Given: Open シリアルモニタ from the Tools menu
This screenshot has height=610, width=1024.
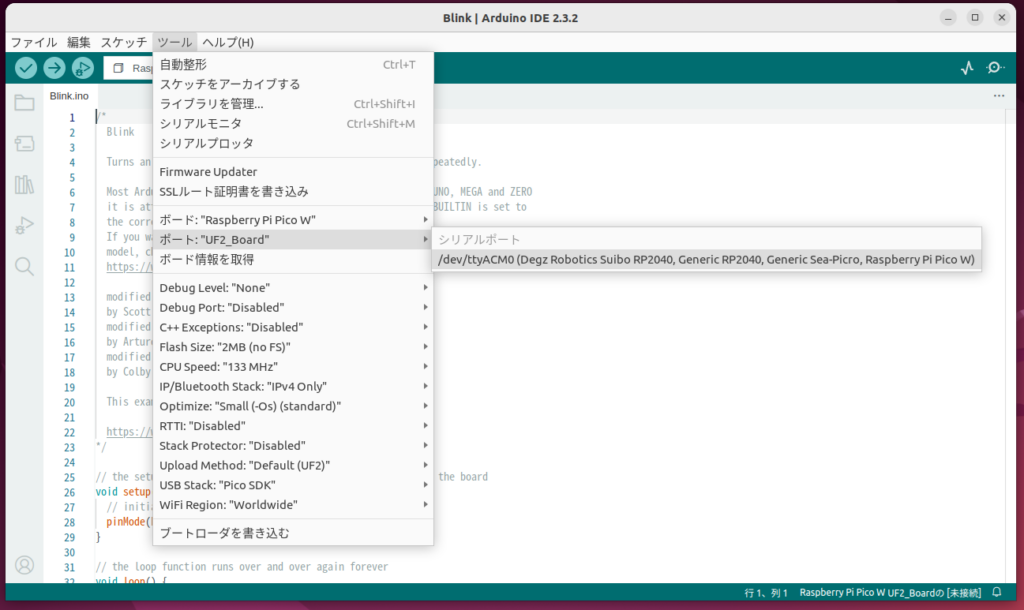Looking at the screenshot, I should [x=293, y=123].
